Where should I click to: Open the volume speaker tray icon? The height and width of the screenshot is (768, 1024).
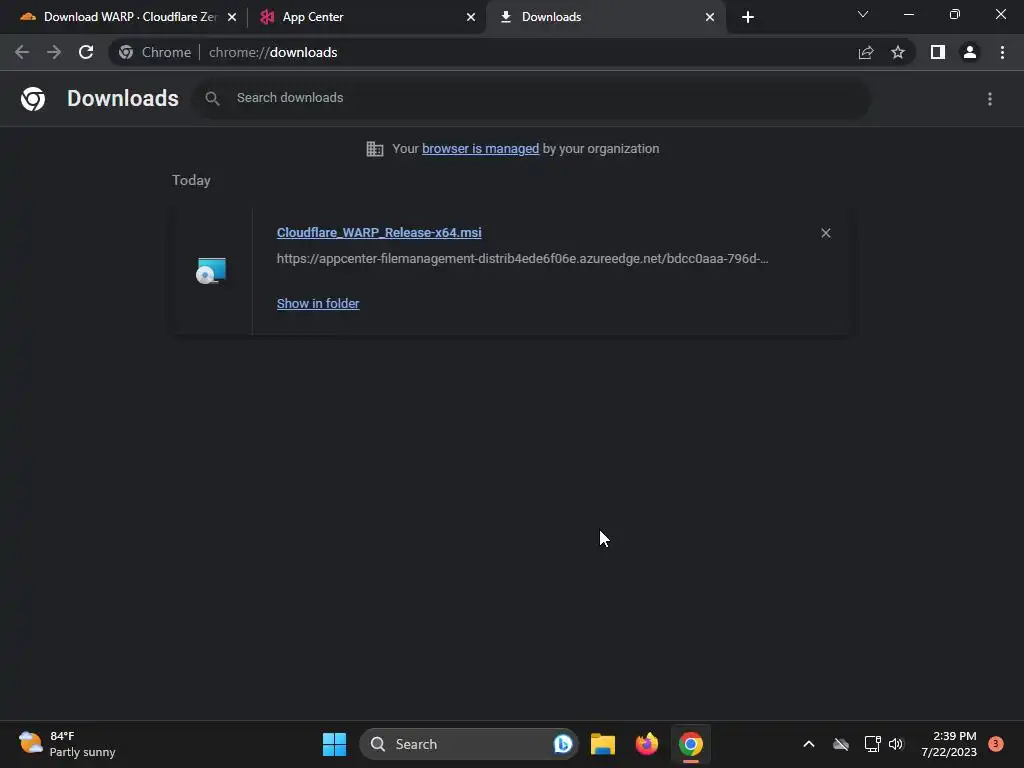click(x=896, y=744)
